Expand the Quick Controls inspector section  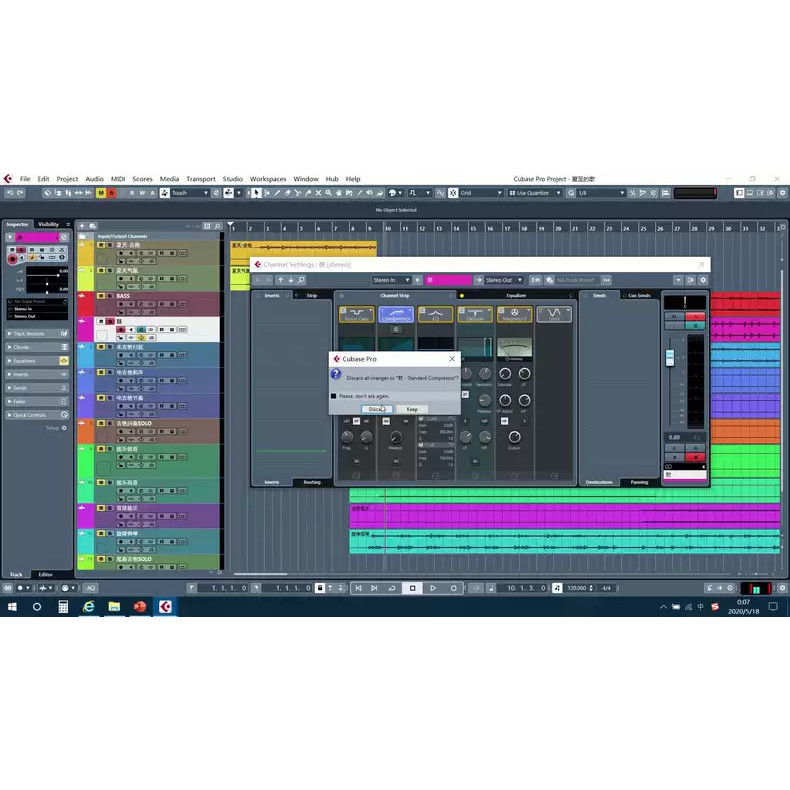click(37, 415)
